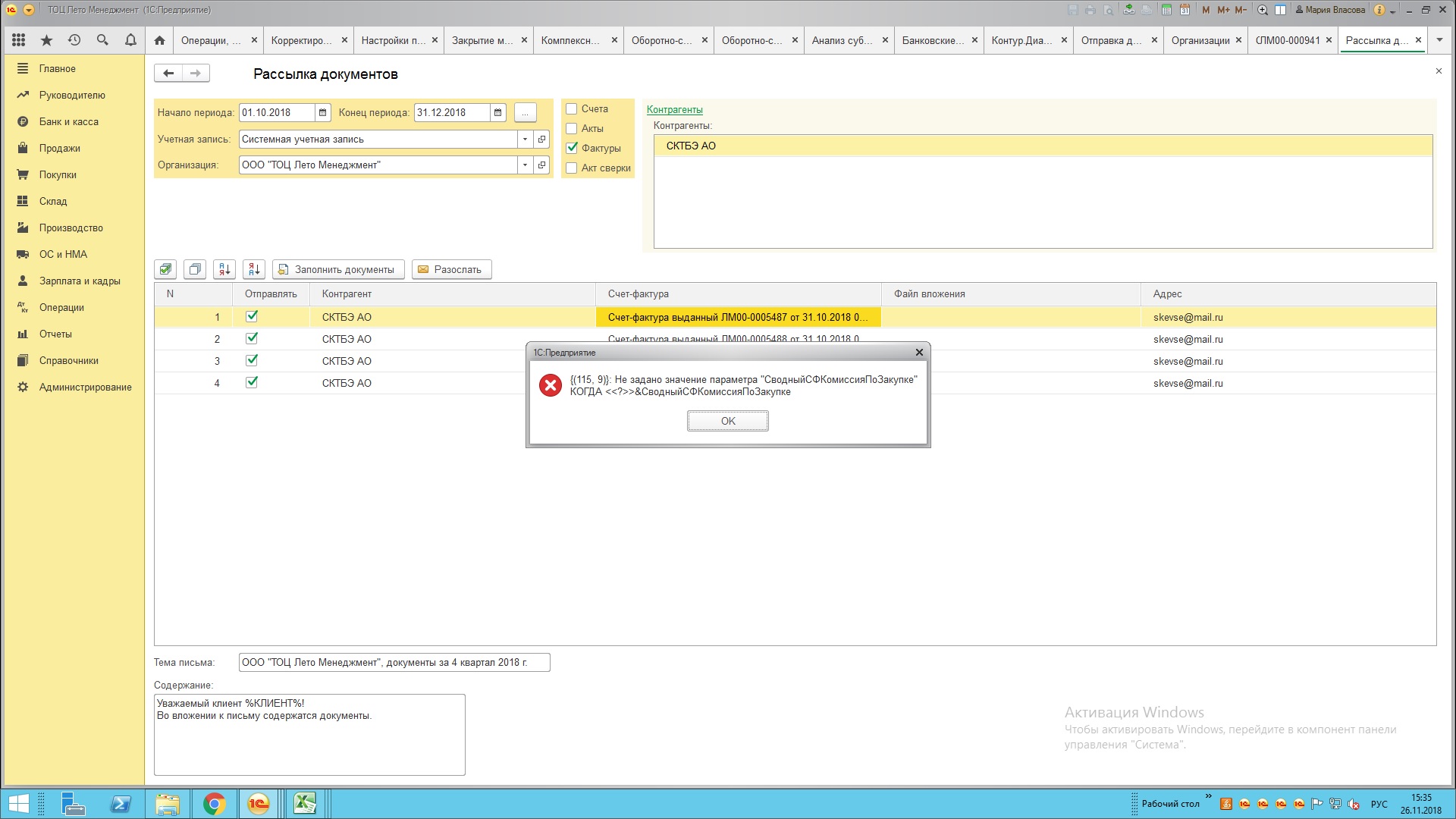This screenshot has width=1456, height=819.
Task: Toggle panel layout icon in title bar
Action: pyautogui.click(x=1280, y=10)
